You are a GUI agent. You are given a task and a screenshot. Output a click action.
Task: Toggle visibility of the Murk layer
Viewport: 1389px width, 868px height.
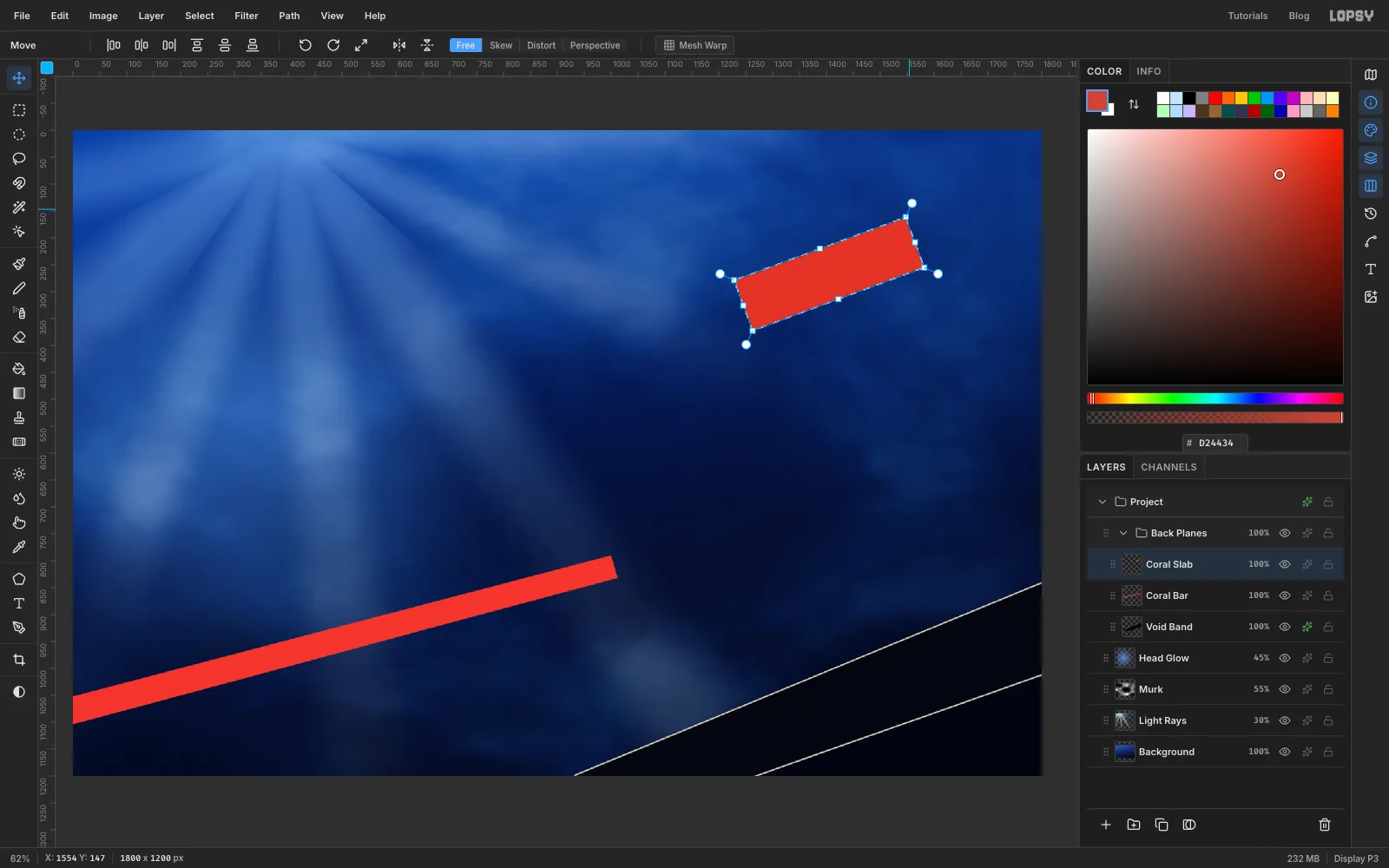(x=1285, y=689)
